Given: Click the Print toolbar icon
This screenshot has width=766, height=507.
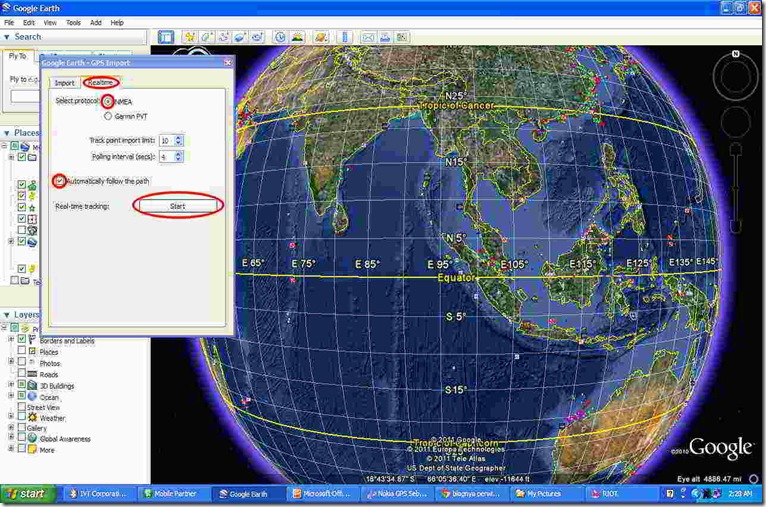Looking at the screenshot, I should point(385,37).
